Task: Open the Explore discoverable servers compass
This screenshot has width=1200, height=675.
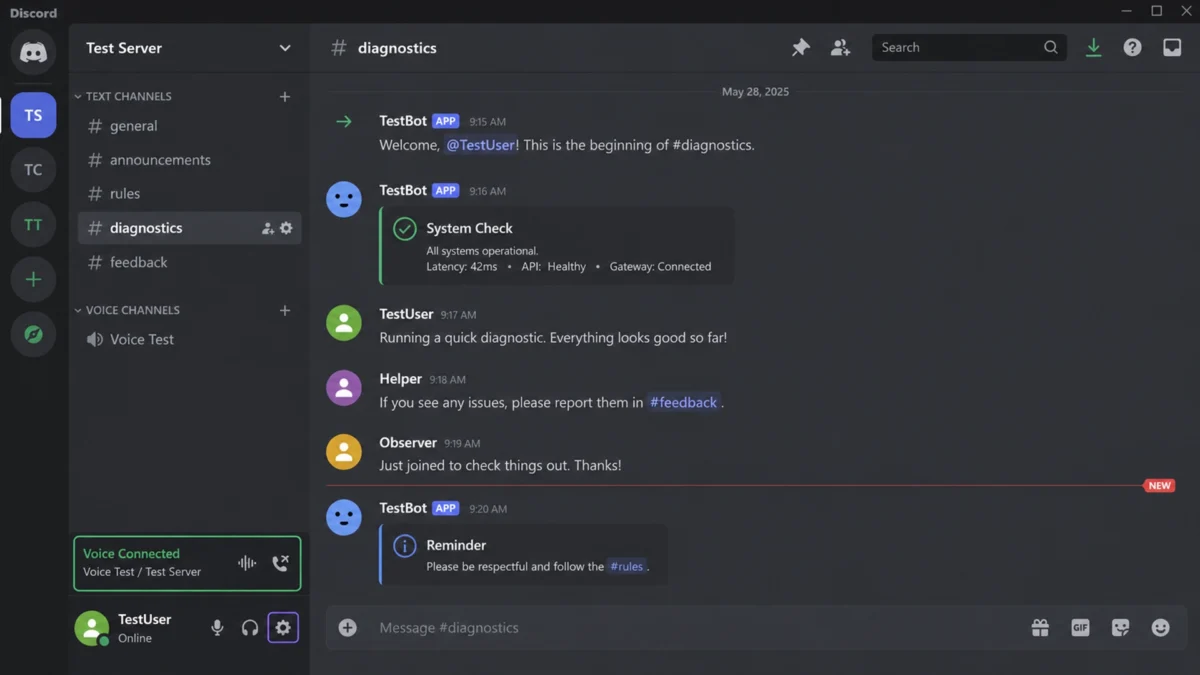Action: click(x=33, y=334)
